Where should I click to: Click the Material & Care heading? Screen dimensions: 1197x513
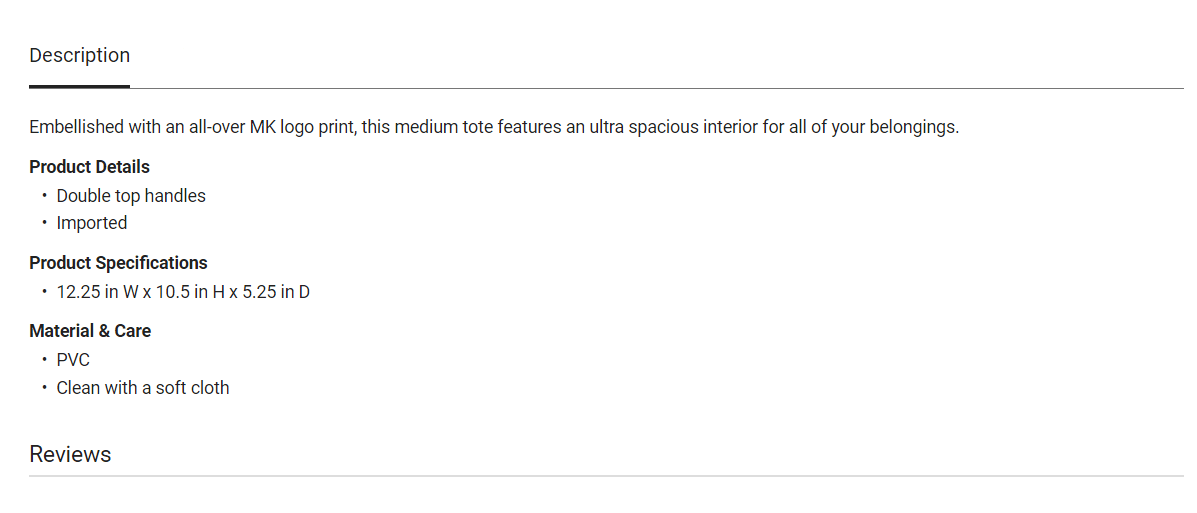90,331
